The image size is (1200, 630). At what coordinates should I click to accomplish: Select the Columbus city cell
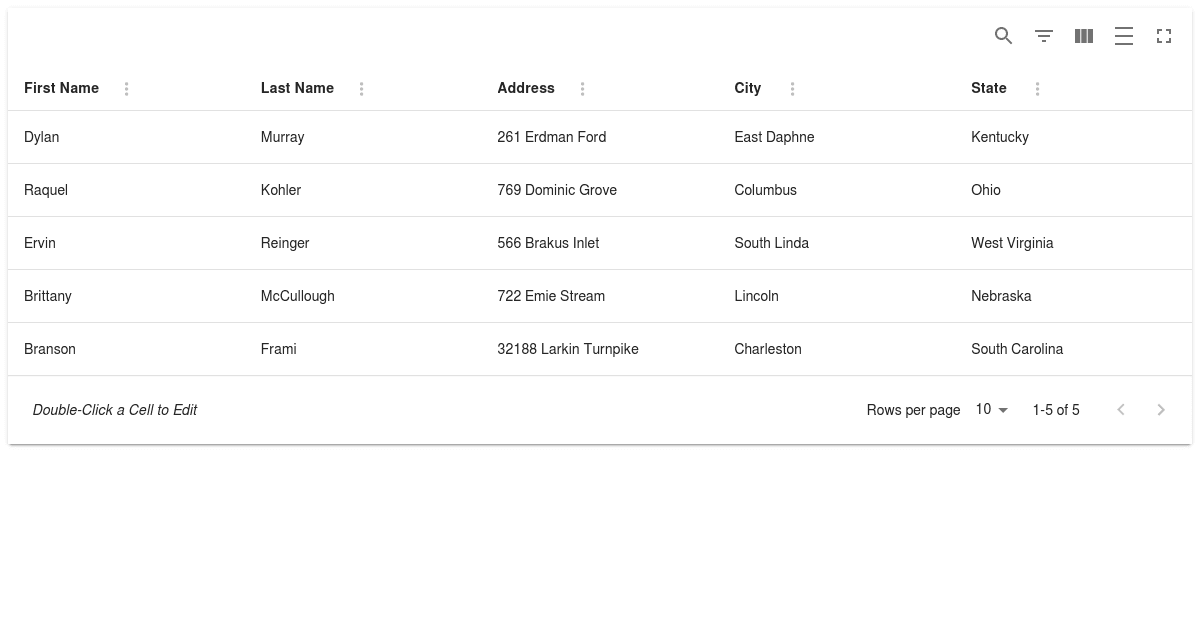coord(837,190)
